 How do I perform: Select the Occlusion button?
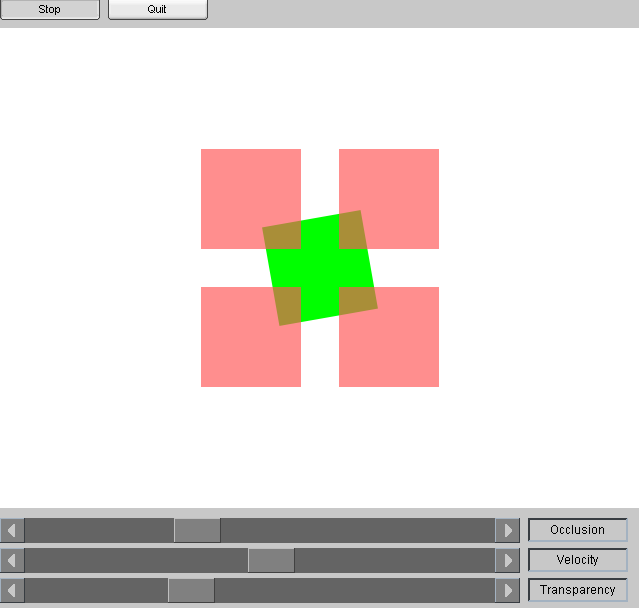[577, 530]
